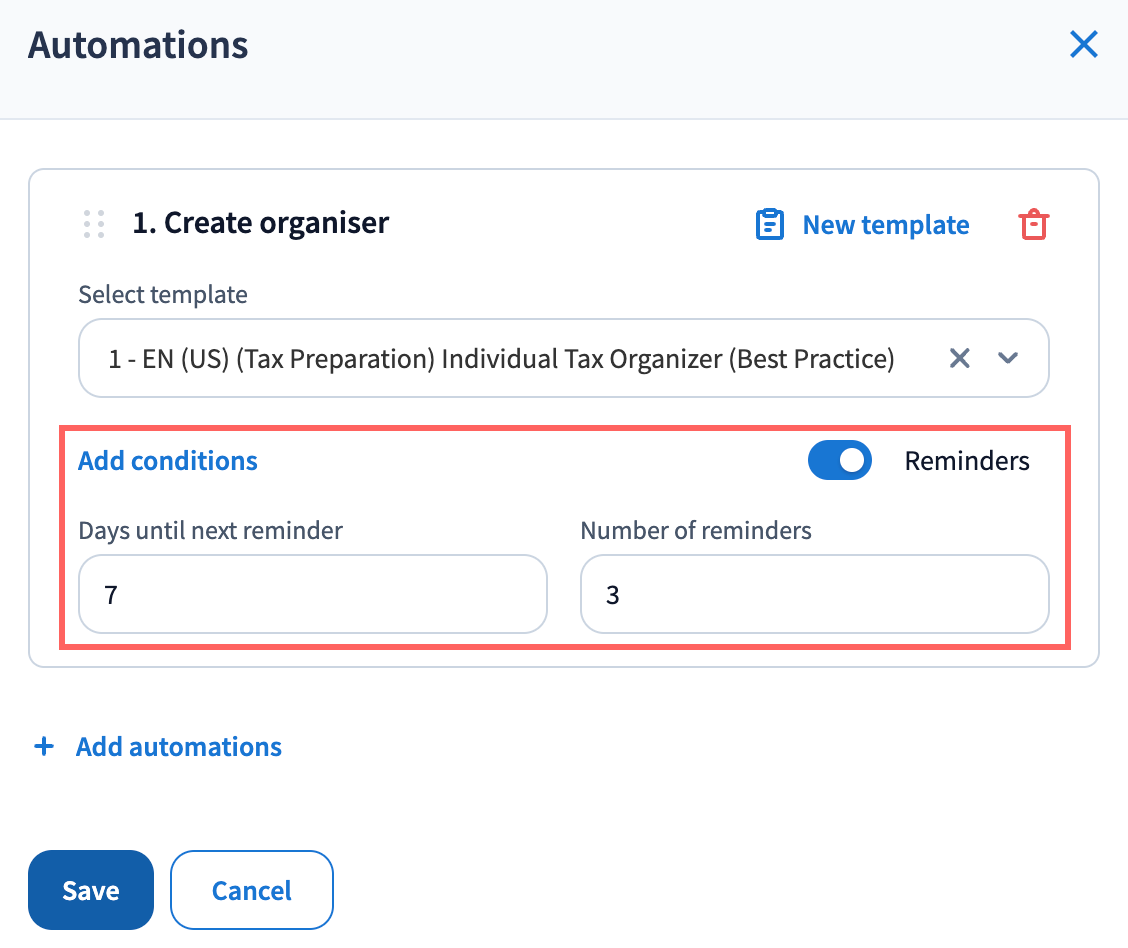Close the Automations panel
Image resolution: width=1128 pixels, height=948 pixels.
click(x=1084, y=45)
